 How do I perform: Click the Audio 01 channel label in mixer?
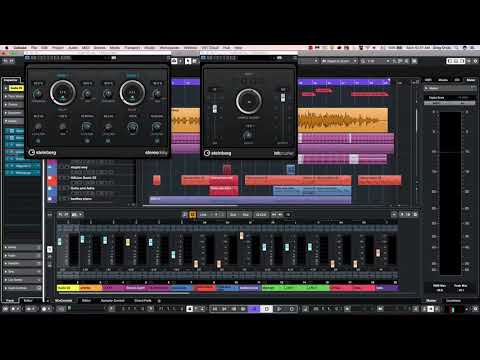pyautogui.click(x=68, y=288)
